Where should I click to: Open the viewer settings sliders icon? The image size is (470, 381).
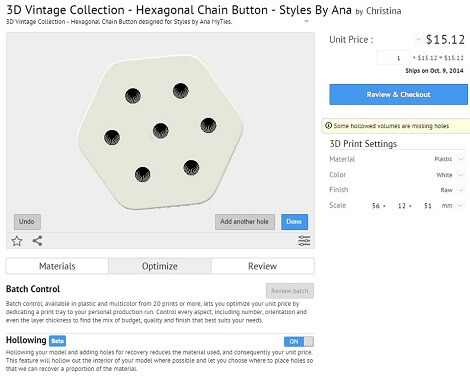(304, 241)
